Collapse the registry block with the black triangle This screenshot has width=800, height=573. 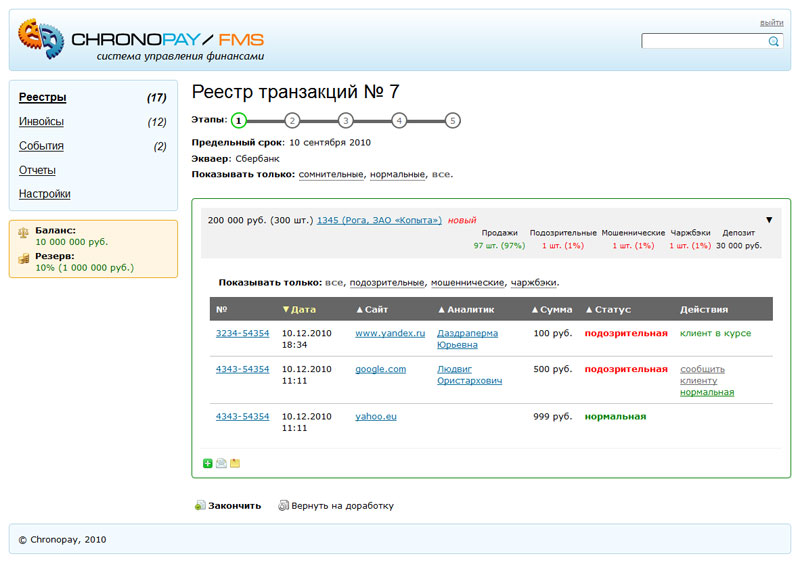[769, 219]
